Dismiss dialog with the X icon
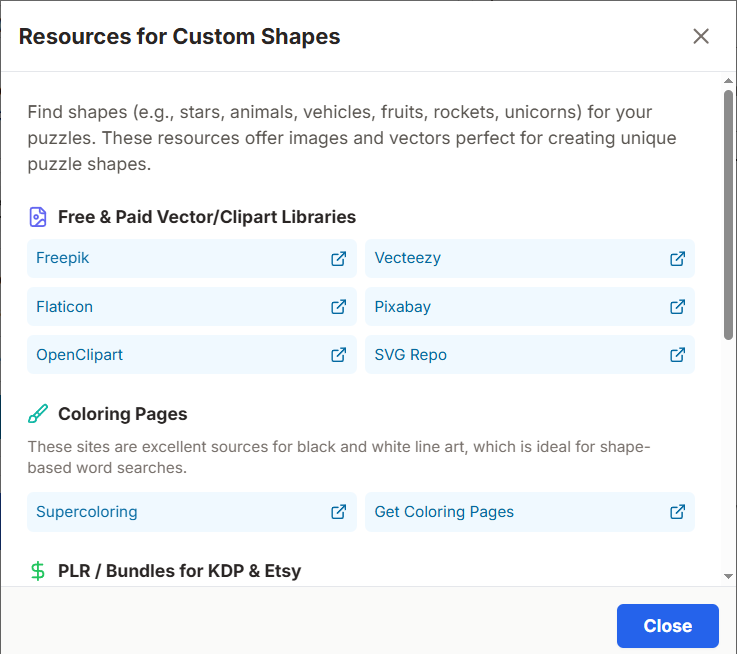This screenshot has height=654, width=737. point(701,37)
